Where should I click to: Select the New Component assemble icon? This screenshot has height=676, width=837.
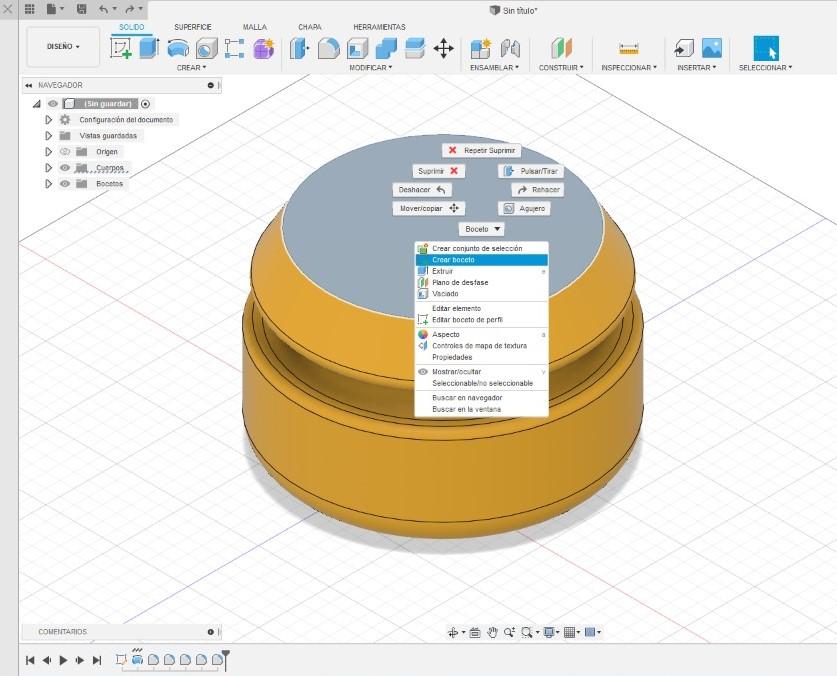pyautogui.click(x=480, y=48)
